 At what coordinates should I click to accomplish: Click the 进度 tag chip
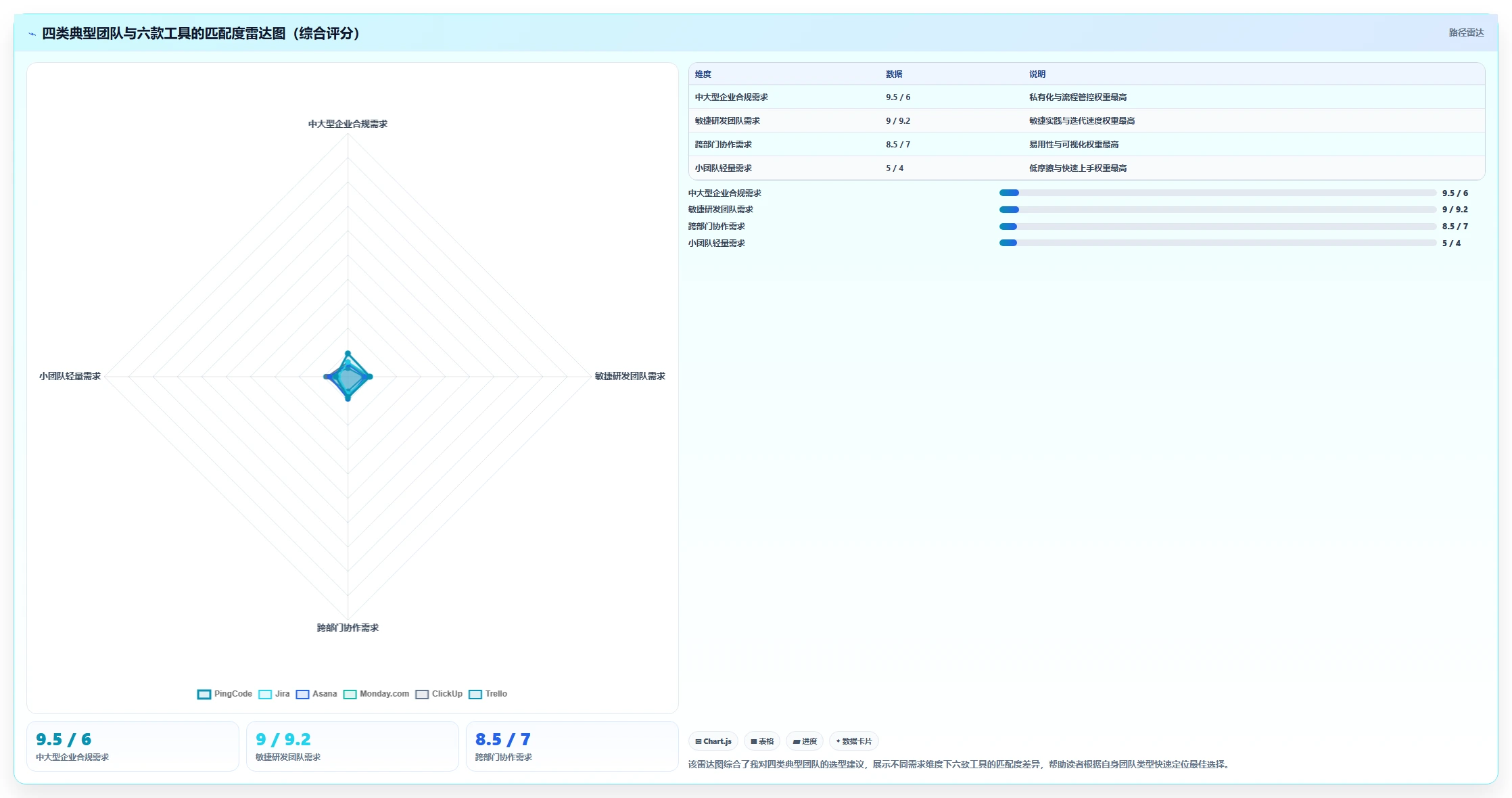[x=805, y=741]
